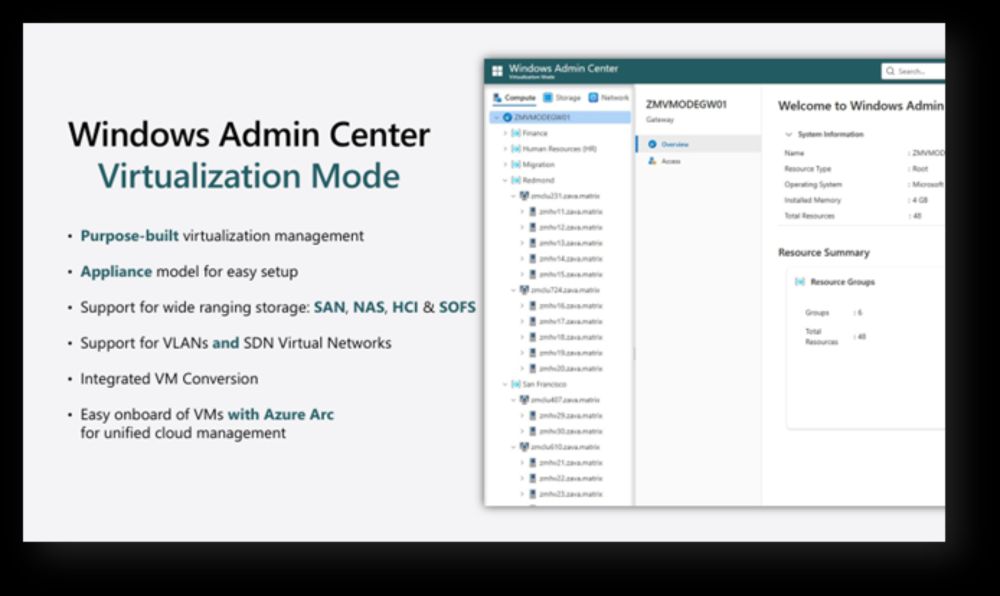Click the Operating System row label
1000x596 pixels.
[x=813, y=184]
